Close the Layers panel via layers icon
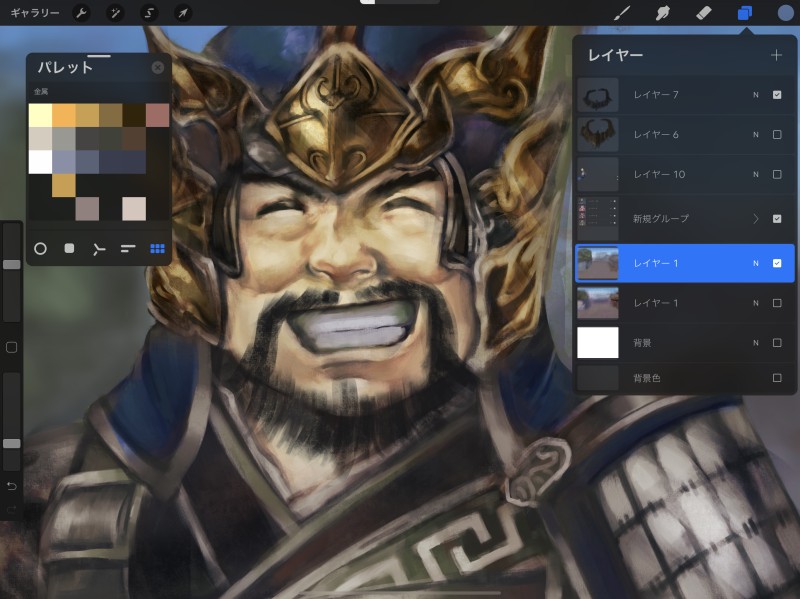The image size is (800, 599). 745,13
